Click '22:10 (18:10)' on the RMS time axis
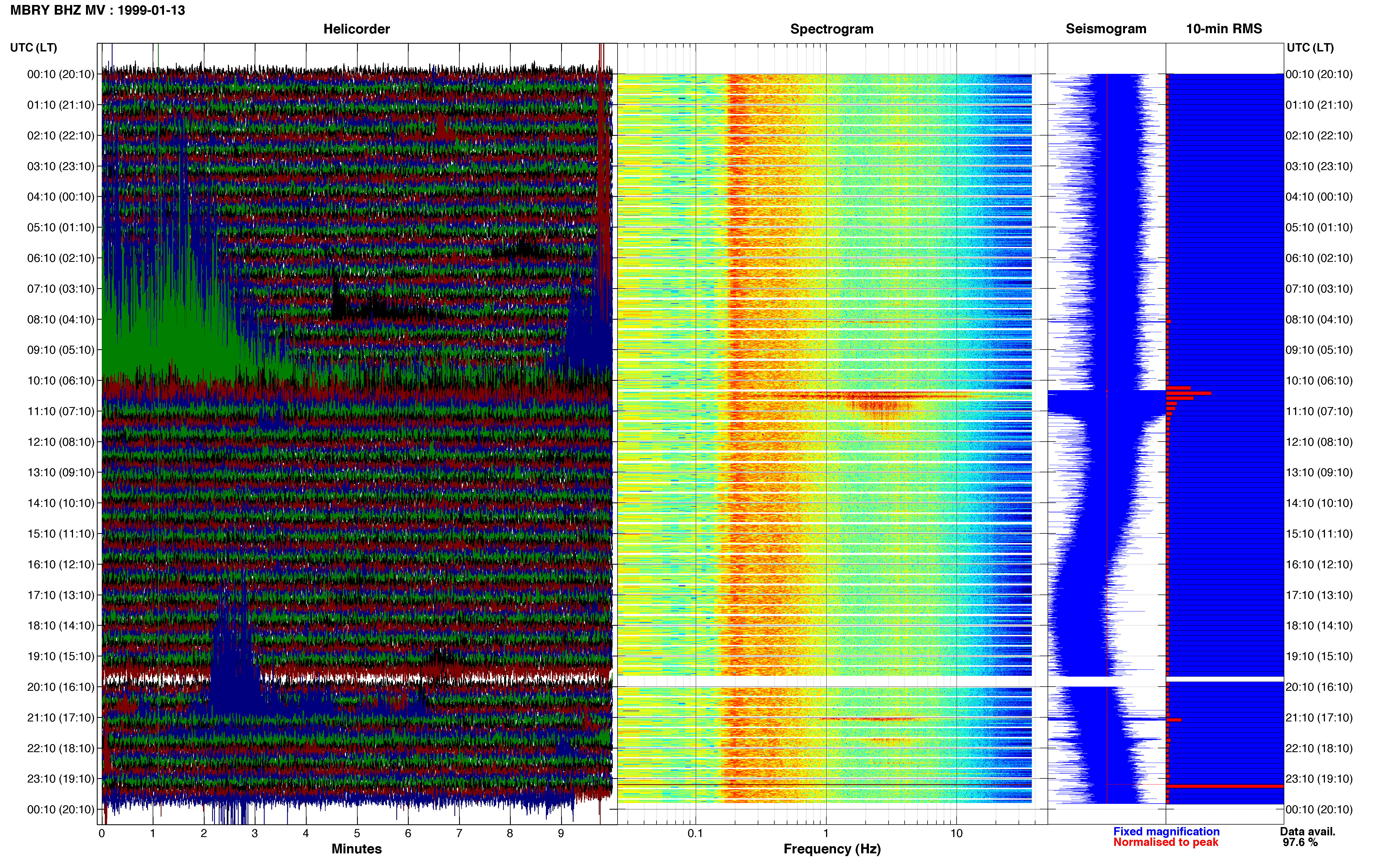The image size is (1388, 868). 1319,749
